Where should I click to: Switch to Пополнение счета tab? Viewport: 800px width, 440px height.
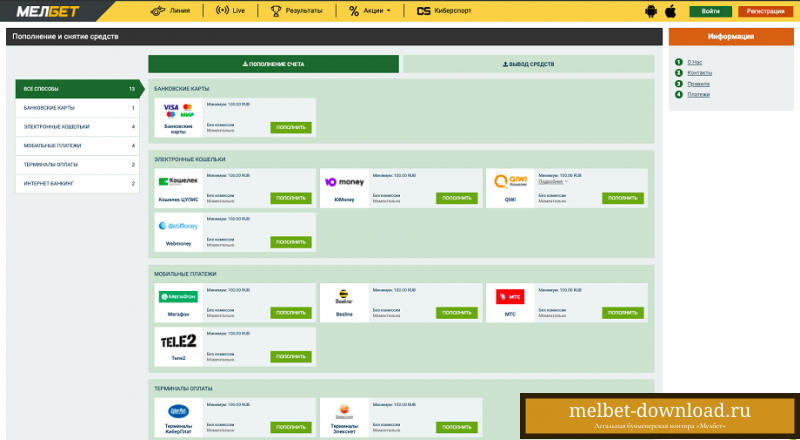coord(273,64)
